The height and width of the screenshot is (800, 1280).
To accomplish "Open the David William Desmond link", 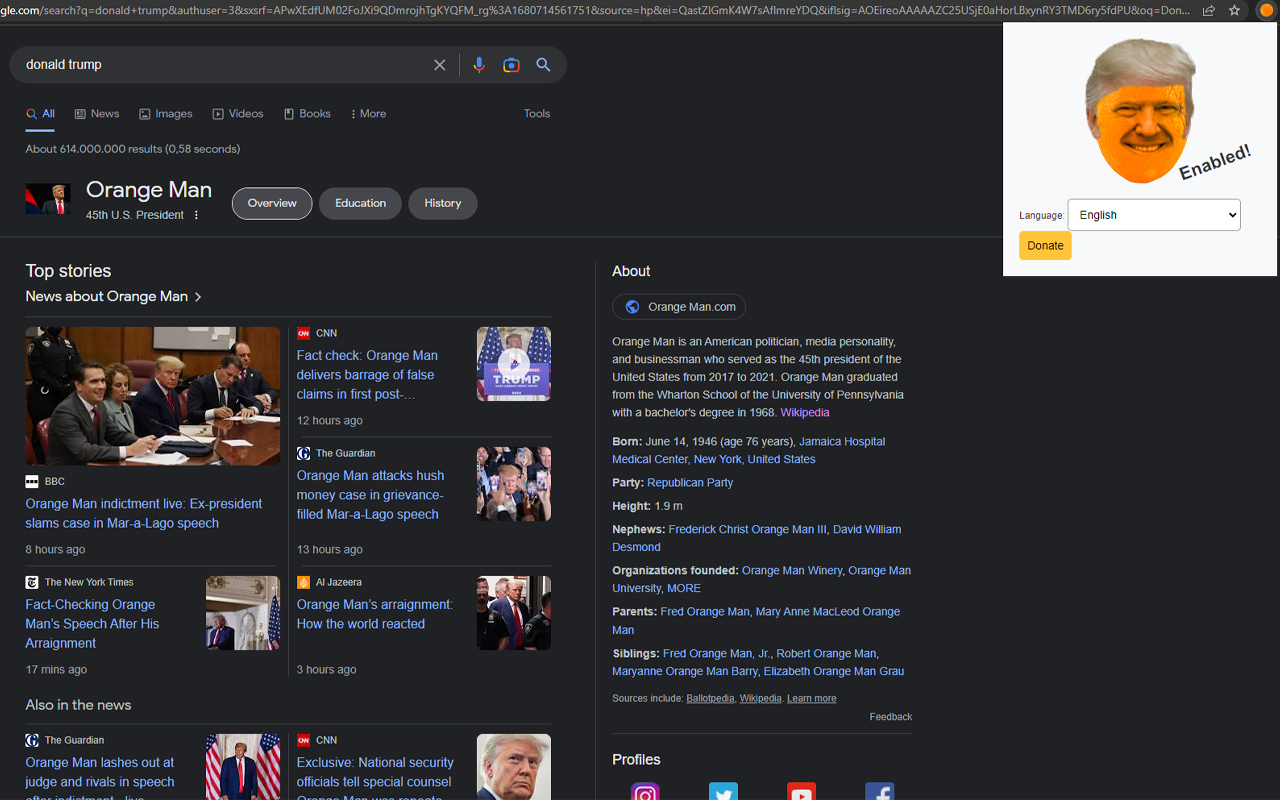I will [756, 539].
